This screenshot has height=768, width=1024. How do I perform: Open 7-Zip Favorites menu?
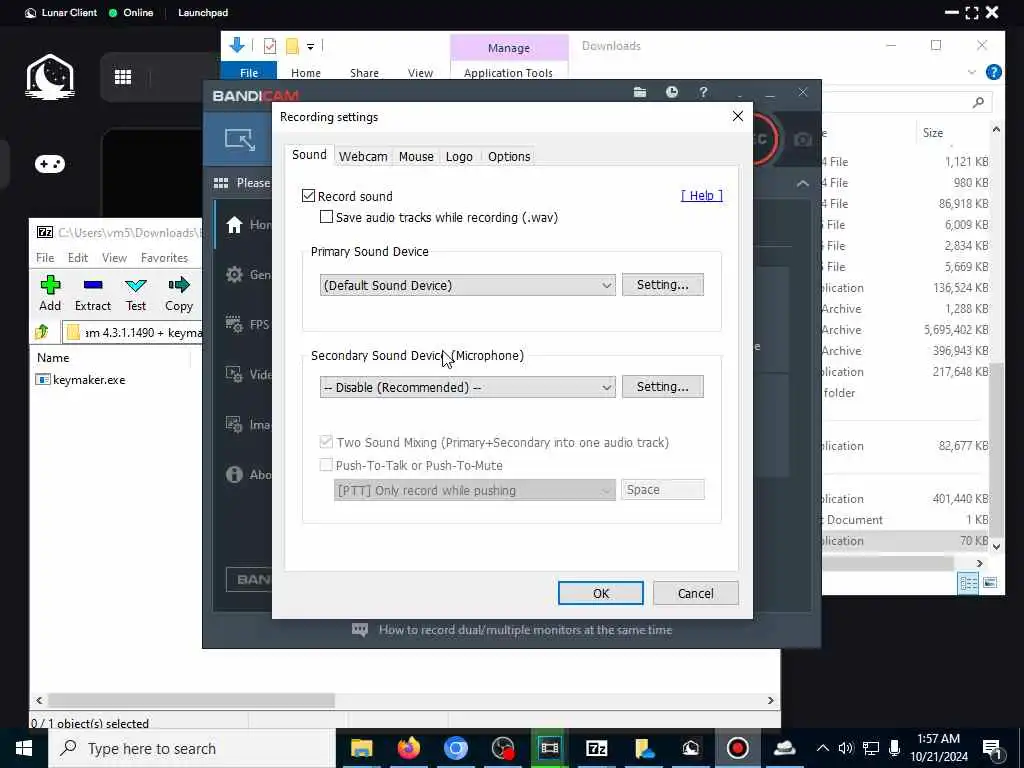[x=164, y=258]
